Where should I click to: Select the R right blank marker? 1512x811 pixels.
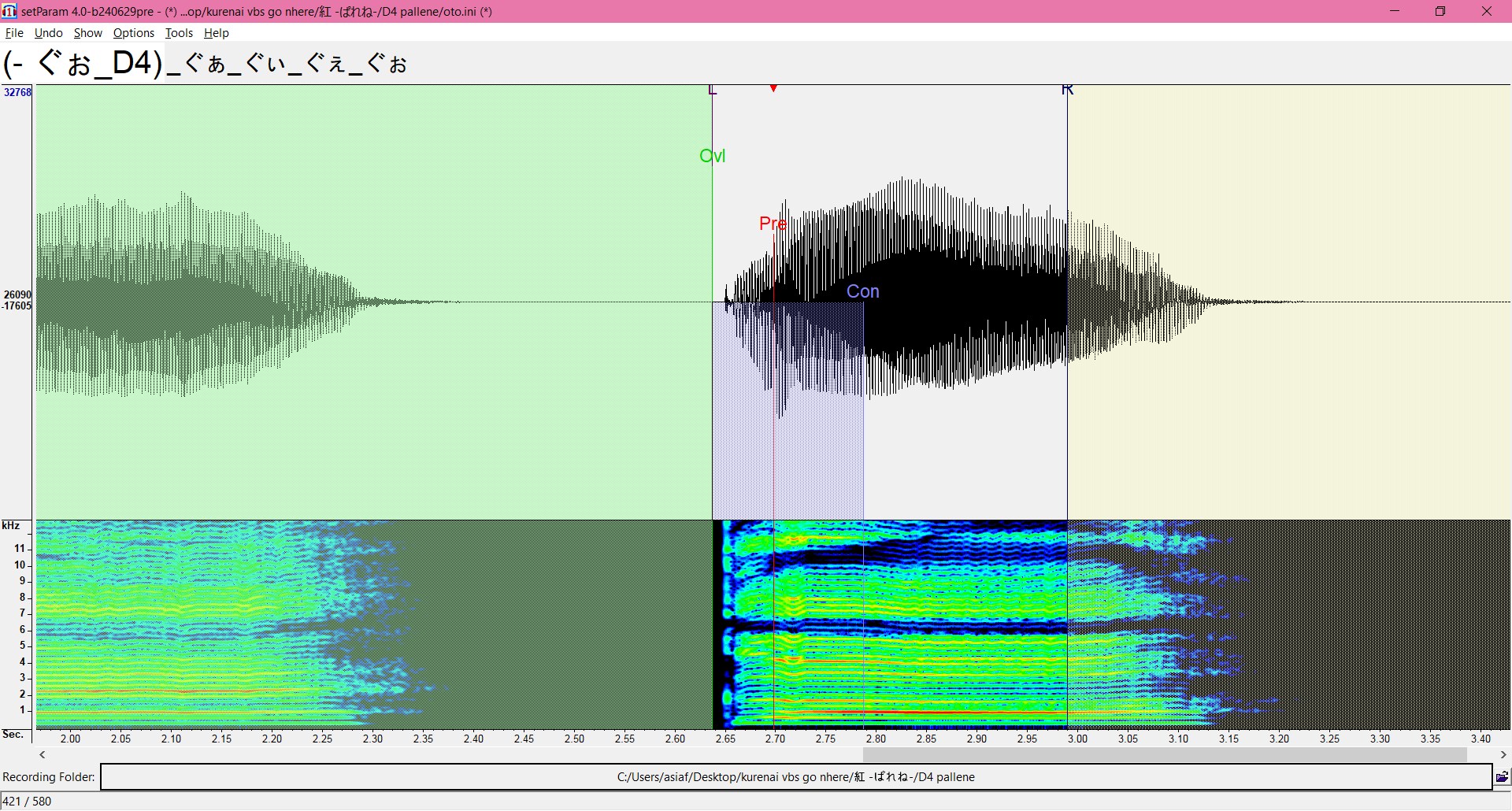tap(1067, 90)
